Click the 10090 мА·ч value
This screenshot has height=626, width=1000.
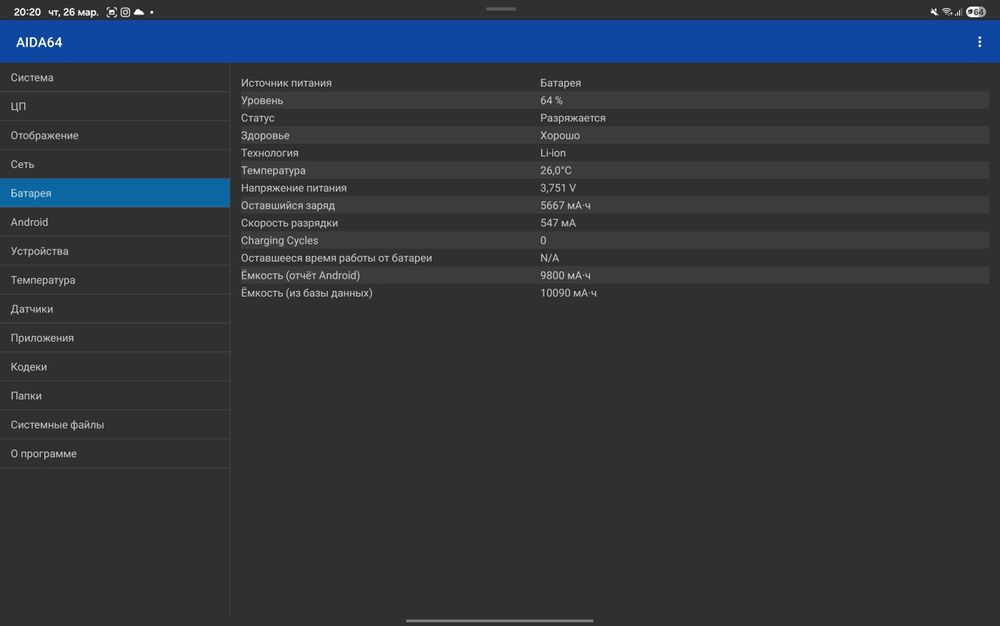pyautogui.click(x=568, y=293)
